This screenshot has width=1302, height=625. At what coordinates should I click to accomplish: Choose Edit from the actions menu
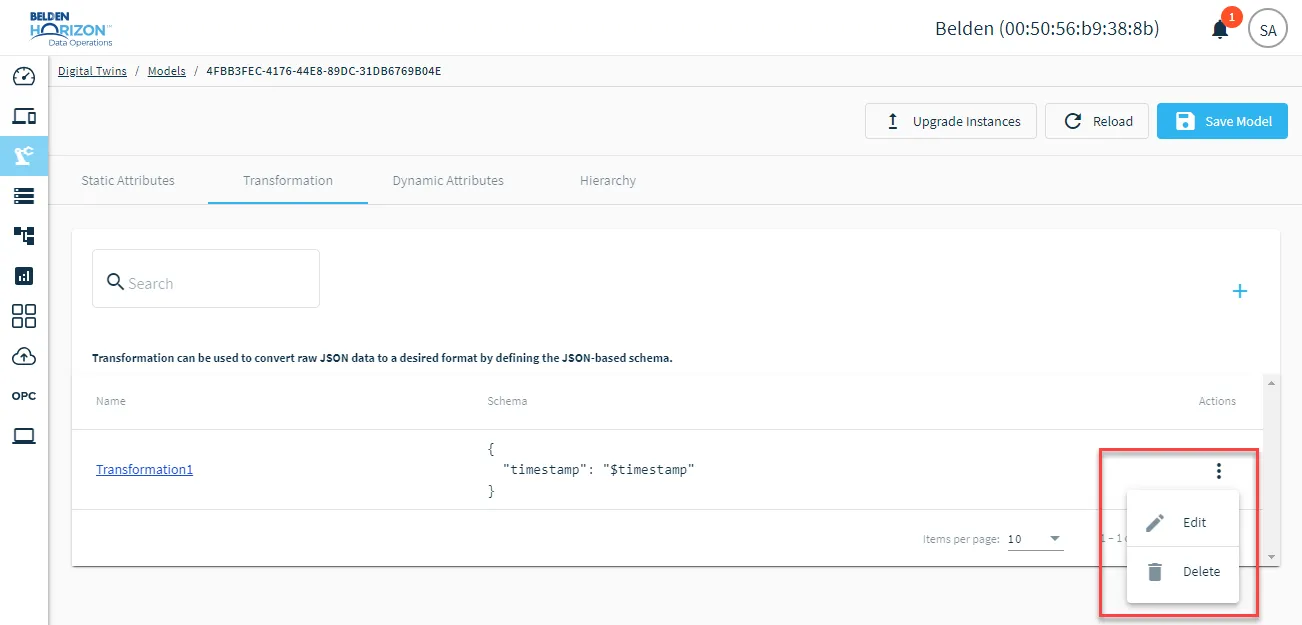tap(1183, 522)
